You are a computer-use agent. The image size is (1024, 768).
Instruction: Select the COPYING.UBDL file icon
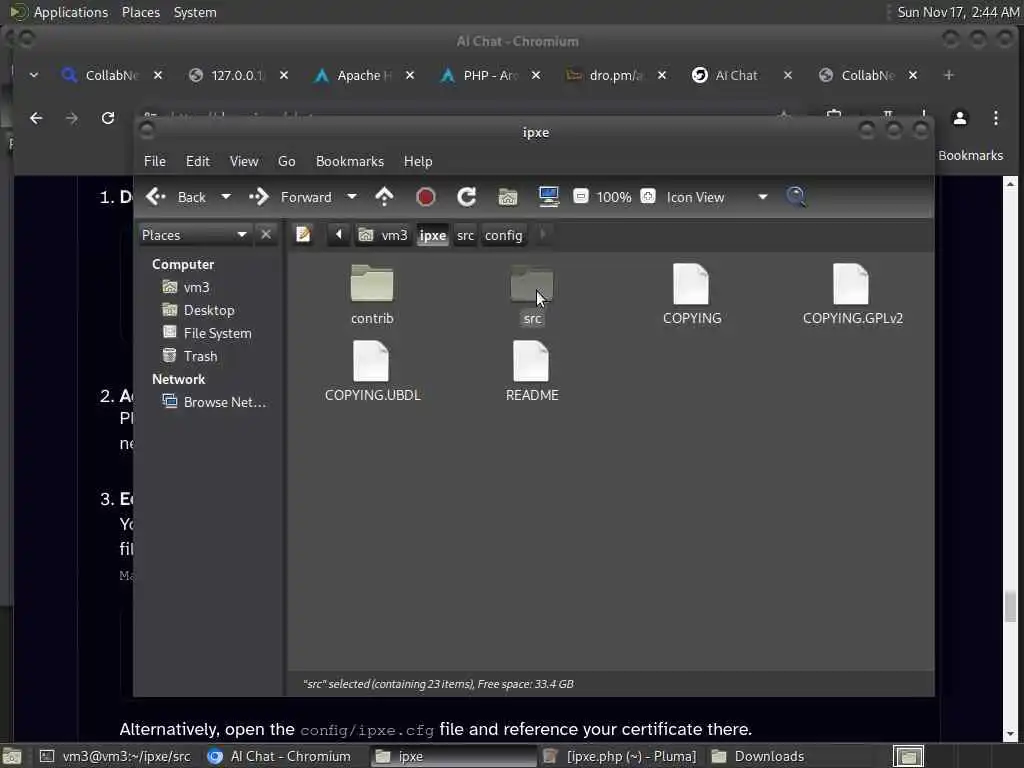[x=371, y=360]
